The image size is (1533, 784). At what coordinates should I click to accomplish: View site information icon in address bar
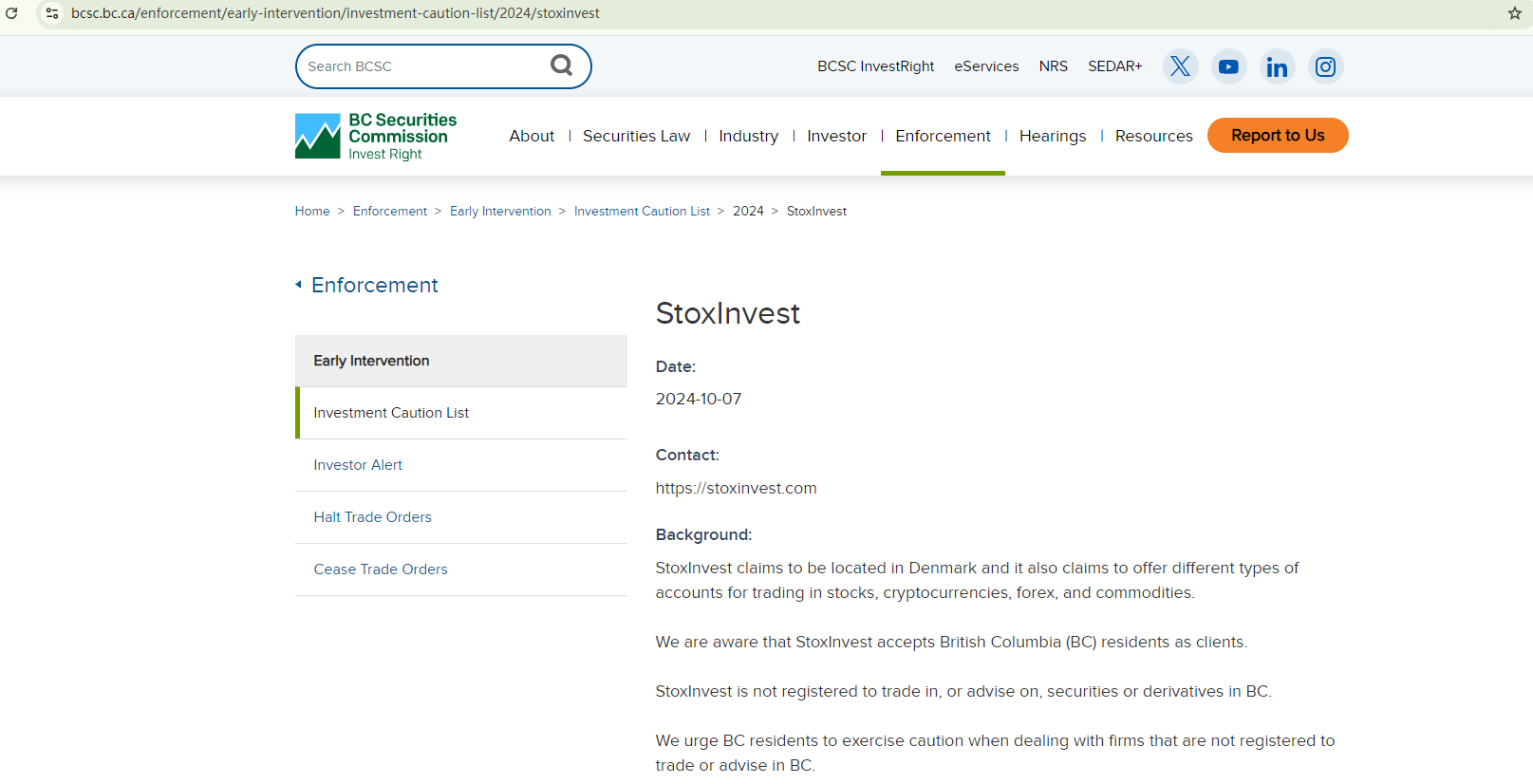(x=52, y=13)
